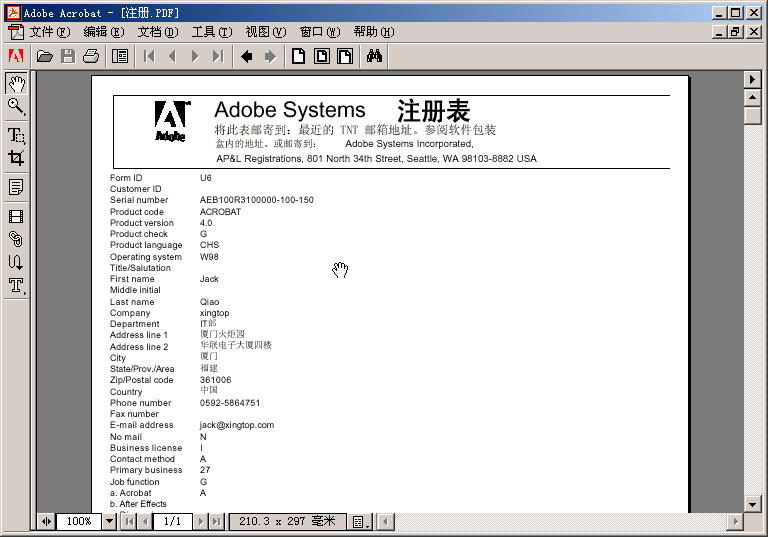Click the Adobe Systems heading text
The width and height of the screenshot is (768, 537).
(x=290, y=110)
